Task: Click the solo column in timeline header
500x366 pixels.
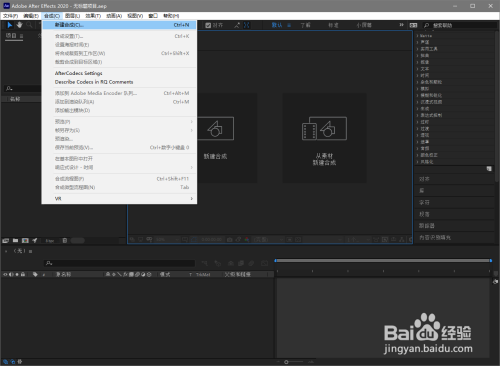Action: pos(17,274)
